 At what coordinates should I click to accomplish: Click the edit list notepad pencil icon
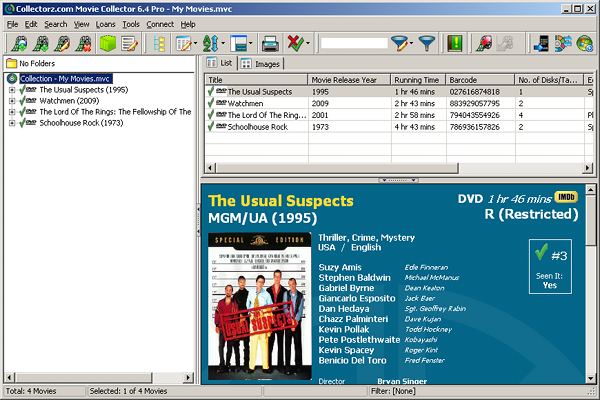click(x=129, y=44)
